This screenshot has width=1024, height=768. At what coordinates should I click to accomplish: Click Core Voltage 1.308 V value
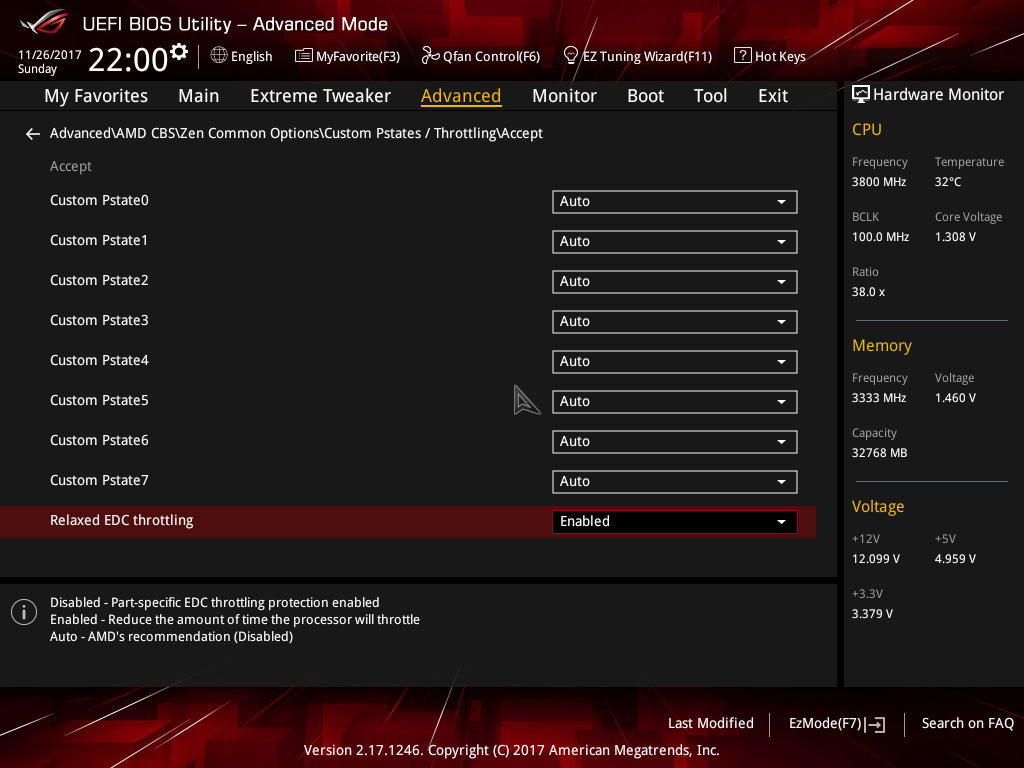tap(955, 237)
